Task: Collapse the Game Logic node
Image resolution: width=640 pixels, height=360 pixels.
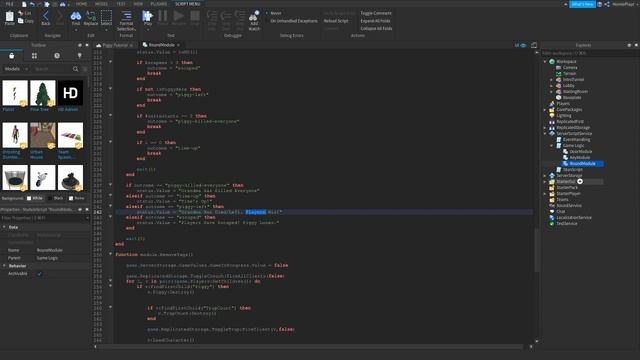Action: point(551,146)
